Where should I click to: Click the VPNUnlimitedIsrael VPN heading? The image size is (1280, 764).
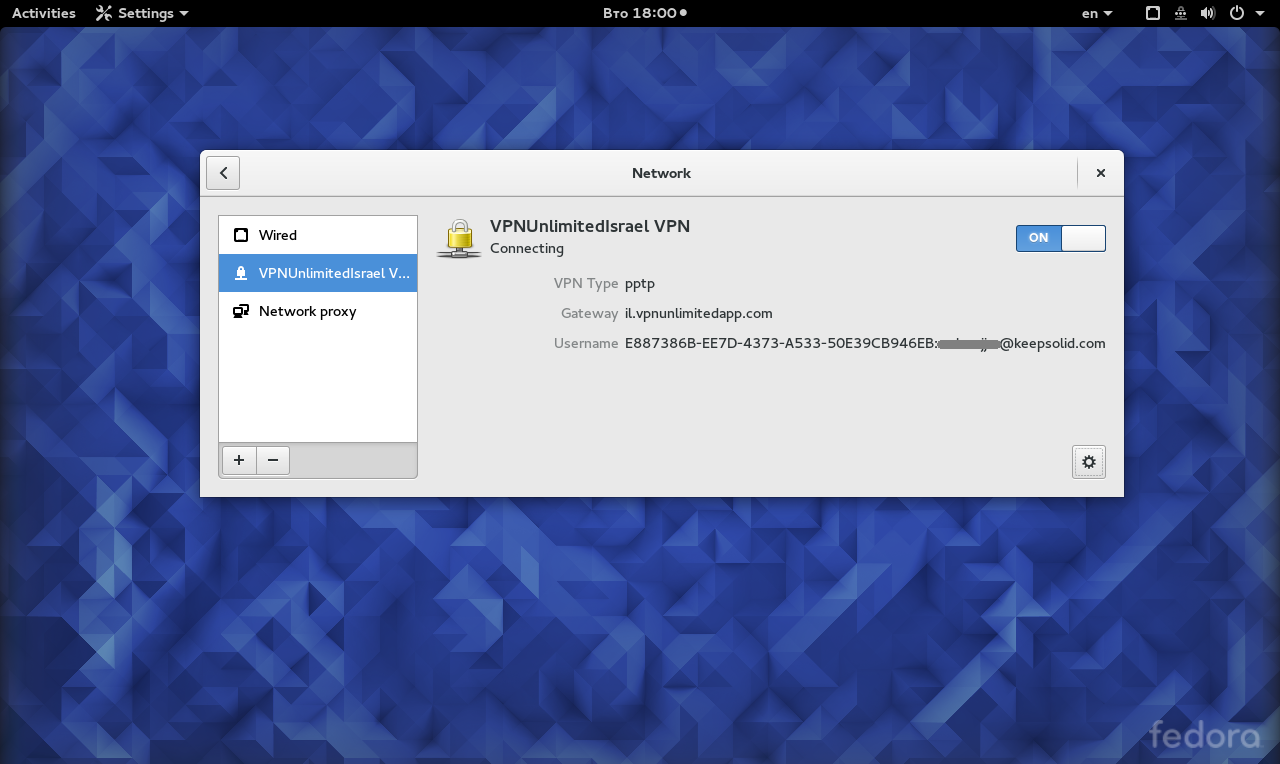(590, 226)
